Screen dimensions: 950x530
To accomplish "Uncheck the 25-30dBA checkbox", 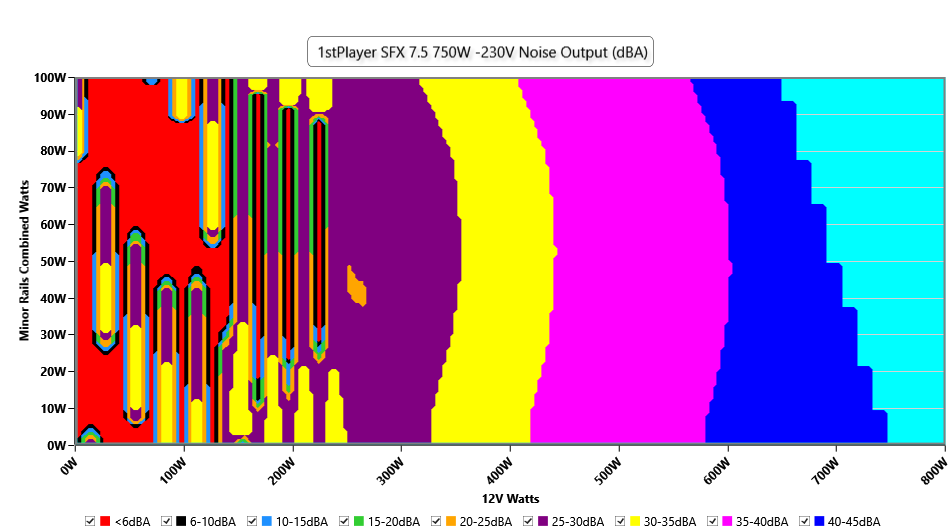I will 528,521.
